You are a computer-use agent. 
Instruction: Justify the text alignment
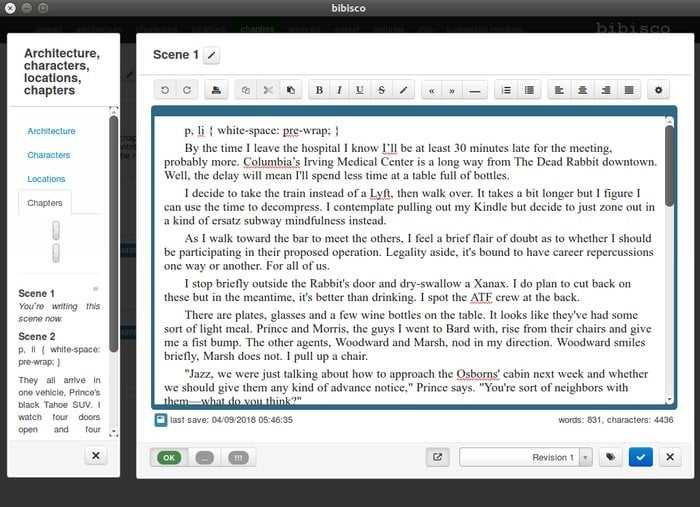click(x=629, y=90)
